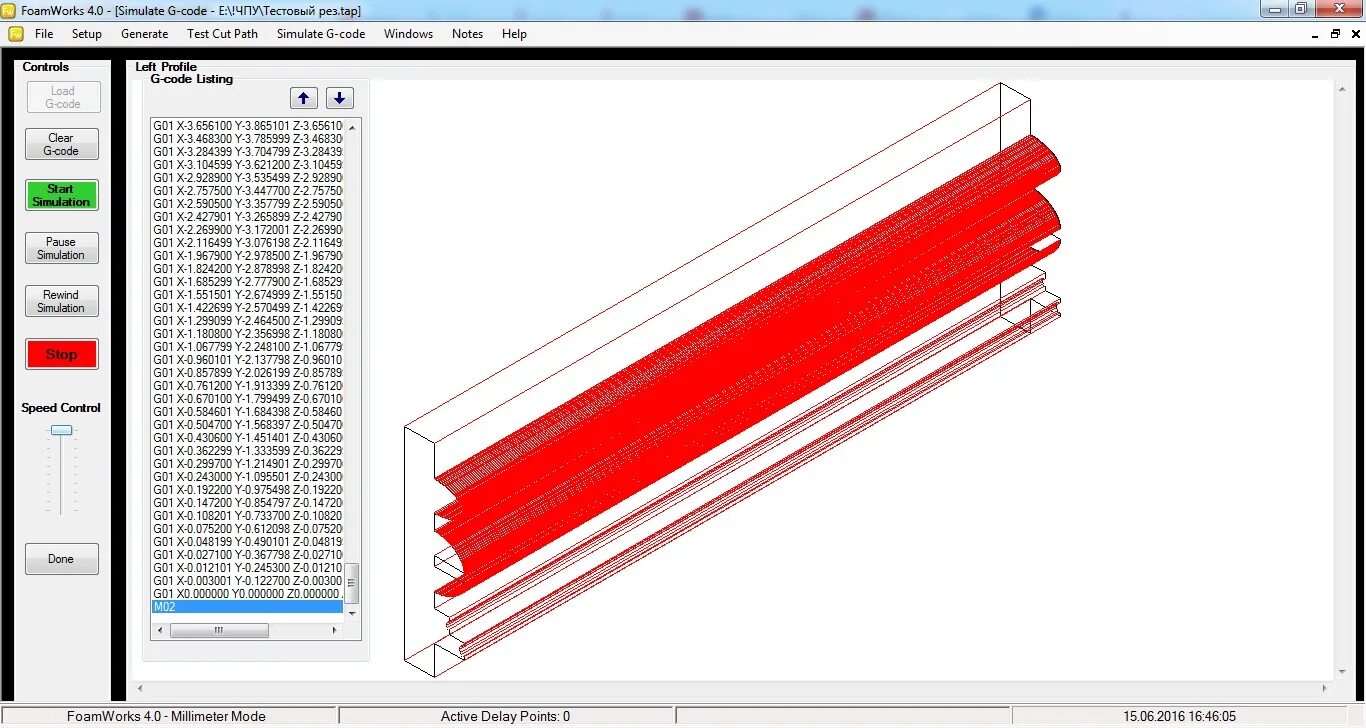Click the G-code listing horizontal scrollbar thumb
Image resolution: width=1366 pixels, height=728 pixels.
click(x=219, y=631)
